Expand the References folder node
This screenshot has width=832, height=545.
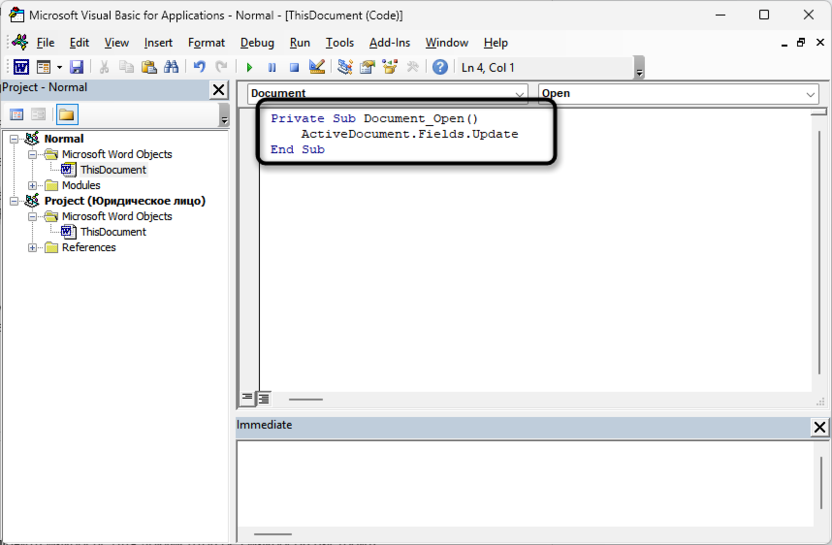tap(33, 247)
